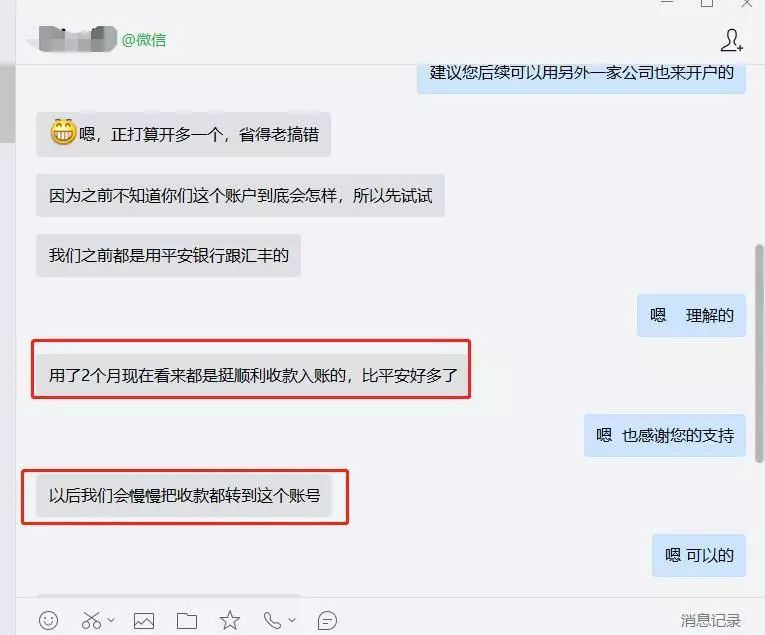Click the scissors screenshot tool icon
The height and width of the screenshot is (635, 765).
pos(91,620)
